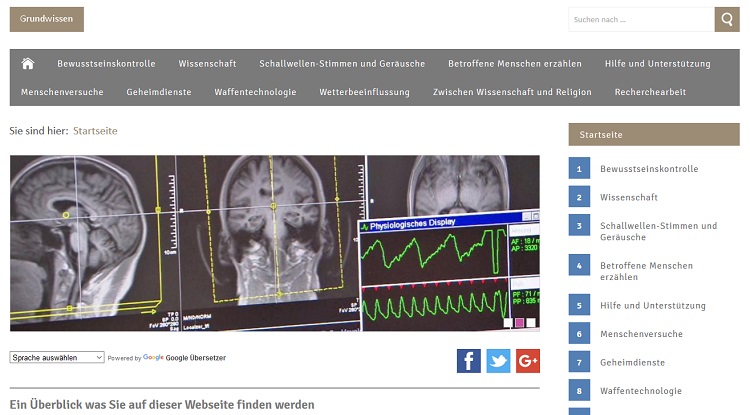Click the home icon in navigation bar
Viewport: 750px width, 415px height.
pos(28,64)
